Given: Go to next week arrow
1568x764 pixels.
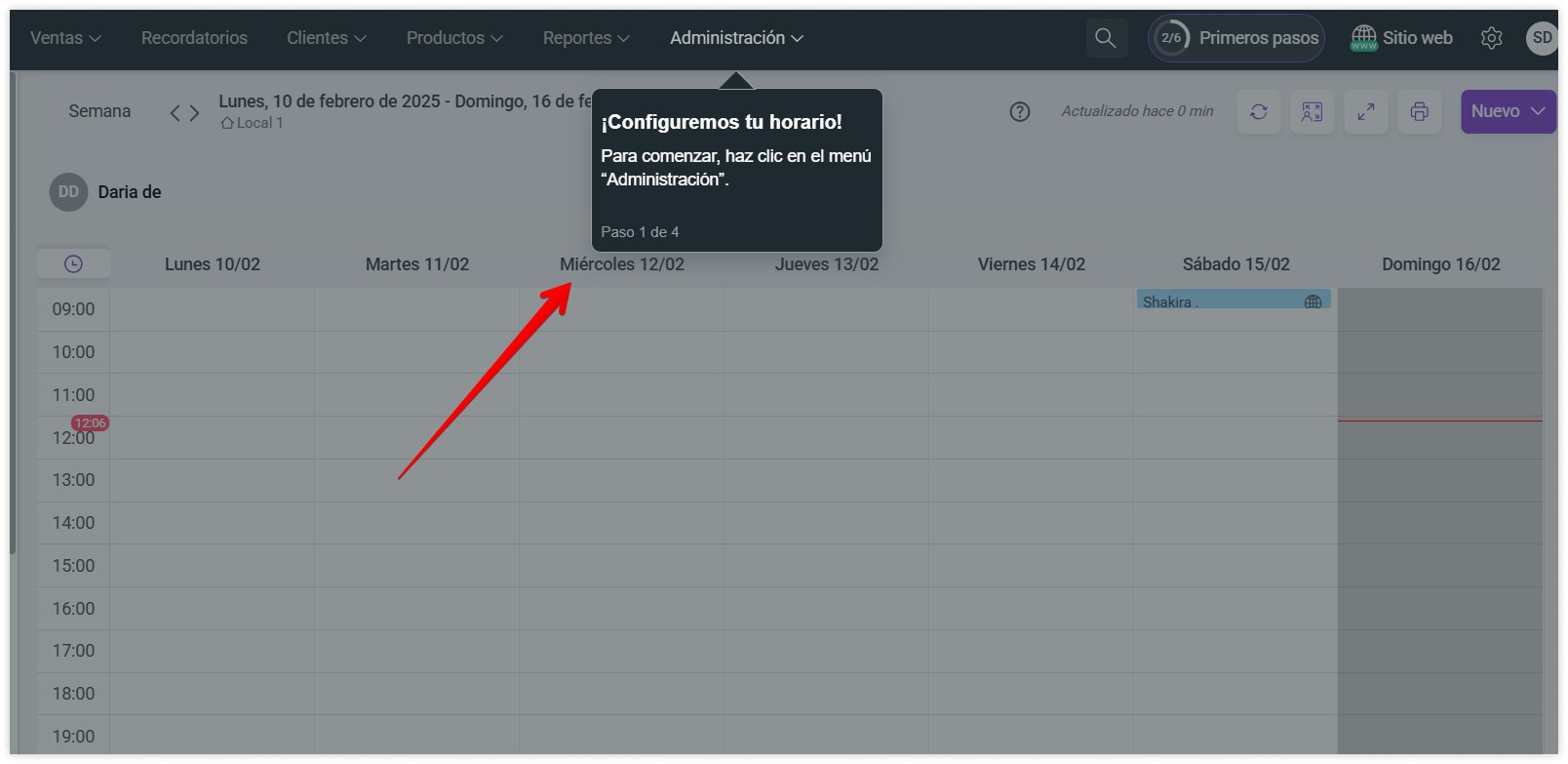Looking at the screenshot, I should [x=194, y=113].
